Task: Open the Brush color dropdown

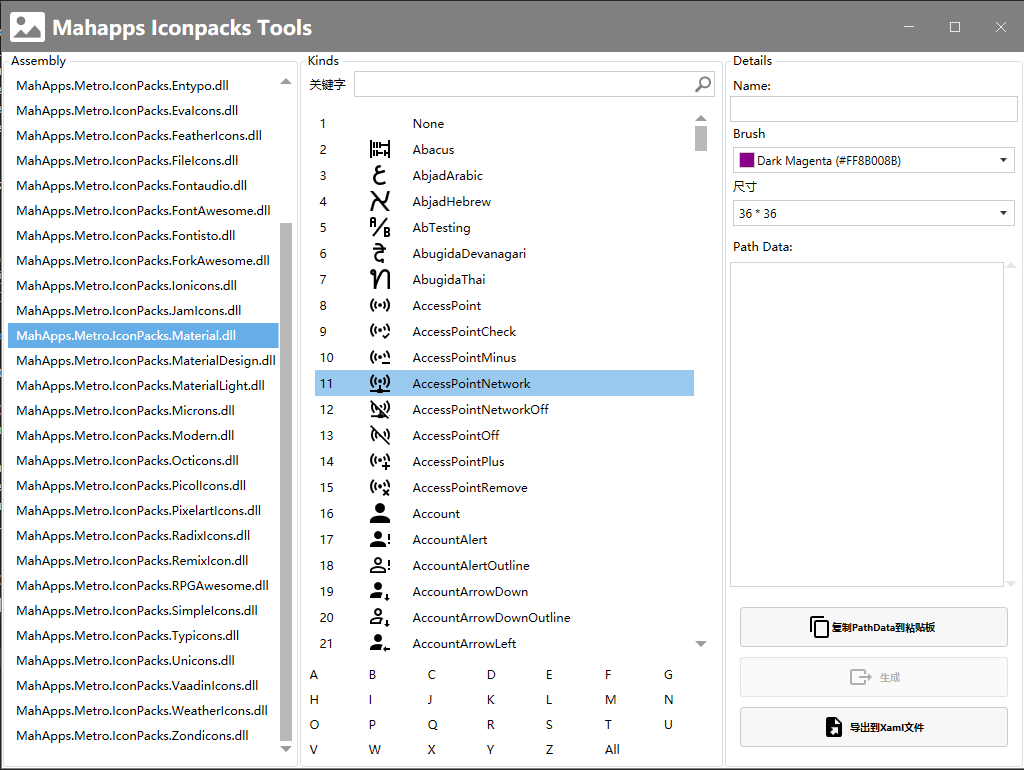Action: pos(1005,159)
